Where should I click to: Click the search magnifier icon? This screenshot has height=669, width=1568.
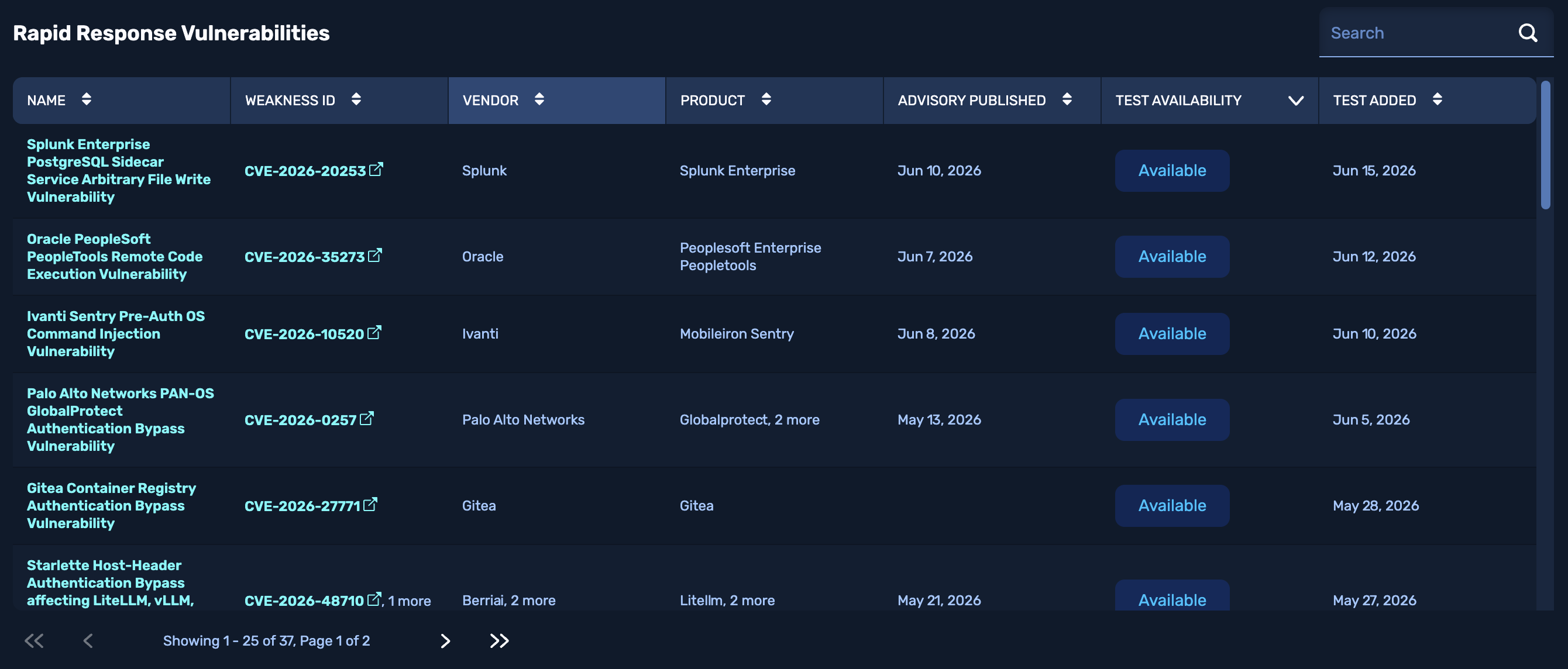[1528, 33]
